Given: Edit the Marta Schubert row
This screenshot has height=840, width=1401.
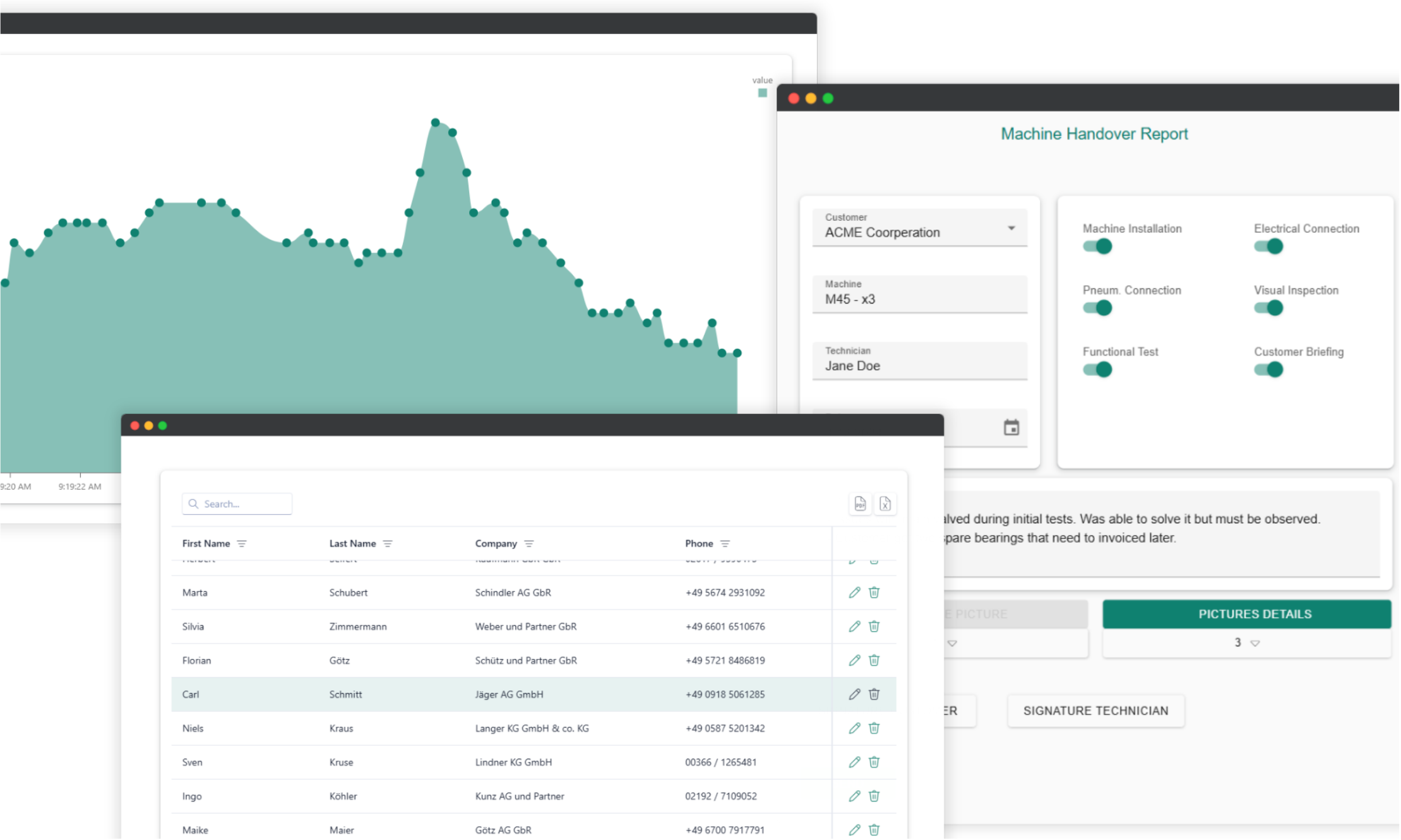Looking at the screenshot, I should point(854,593).
